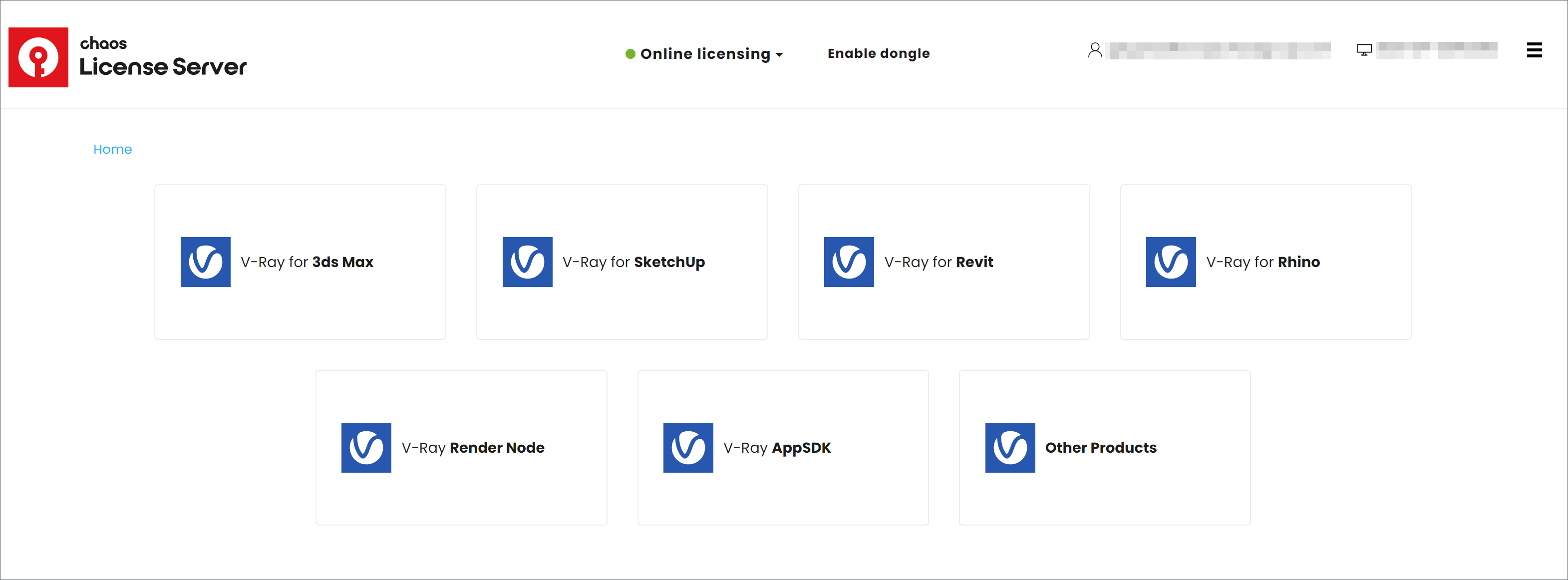This screenshot has height=580, width=1568.
Task: Click the V-Ray for Revit icon
Action: point(849,262)
